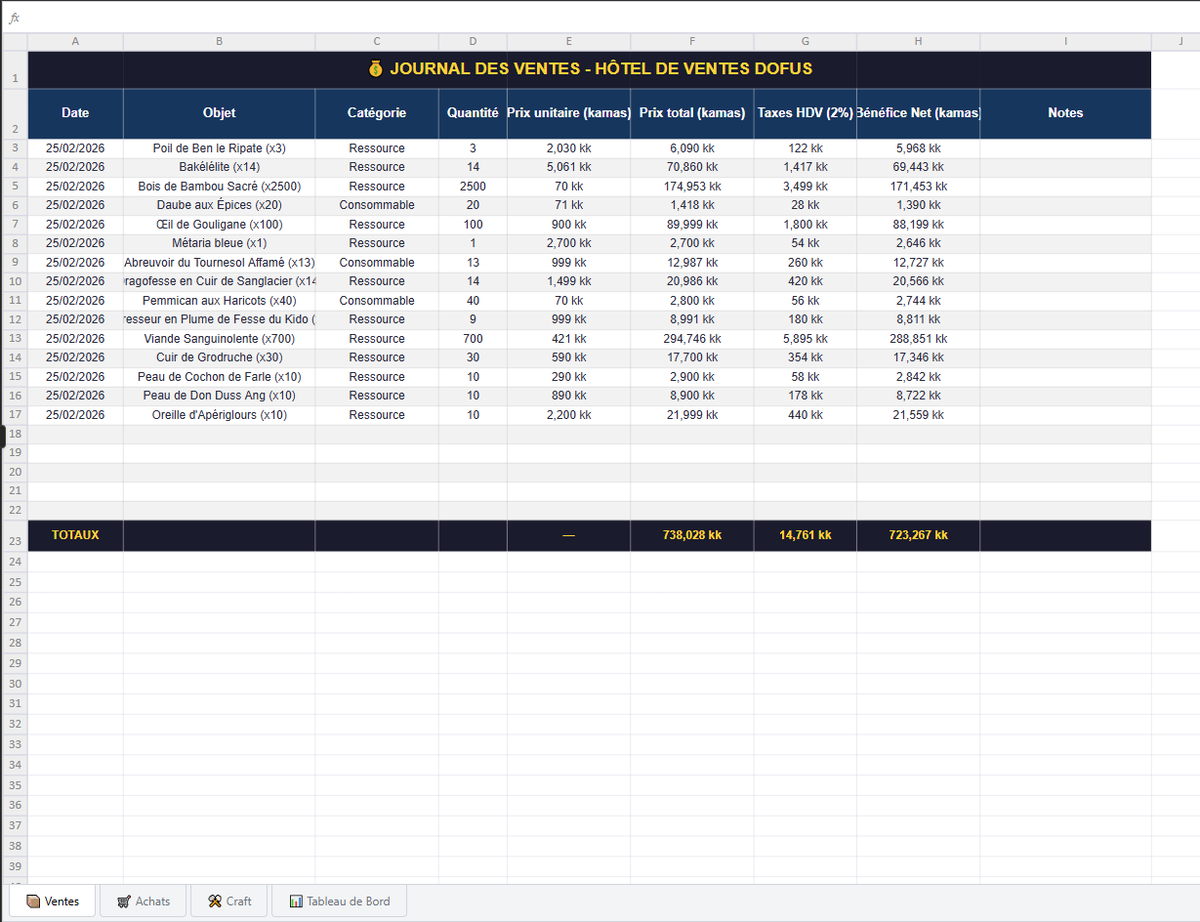This screenshot has height=922, width=1200.
Task: Select quantity 700 cell
Action: click(x=473, y=339)
